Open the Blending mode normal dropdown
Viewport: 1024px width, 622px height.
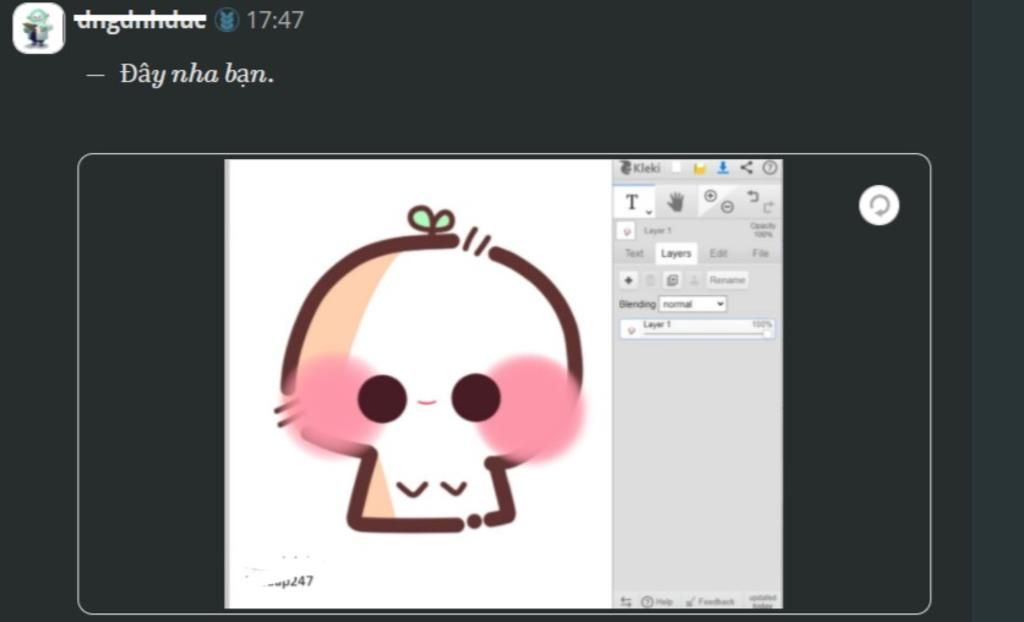coord(692,304)
